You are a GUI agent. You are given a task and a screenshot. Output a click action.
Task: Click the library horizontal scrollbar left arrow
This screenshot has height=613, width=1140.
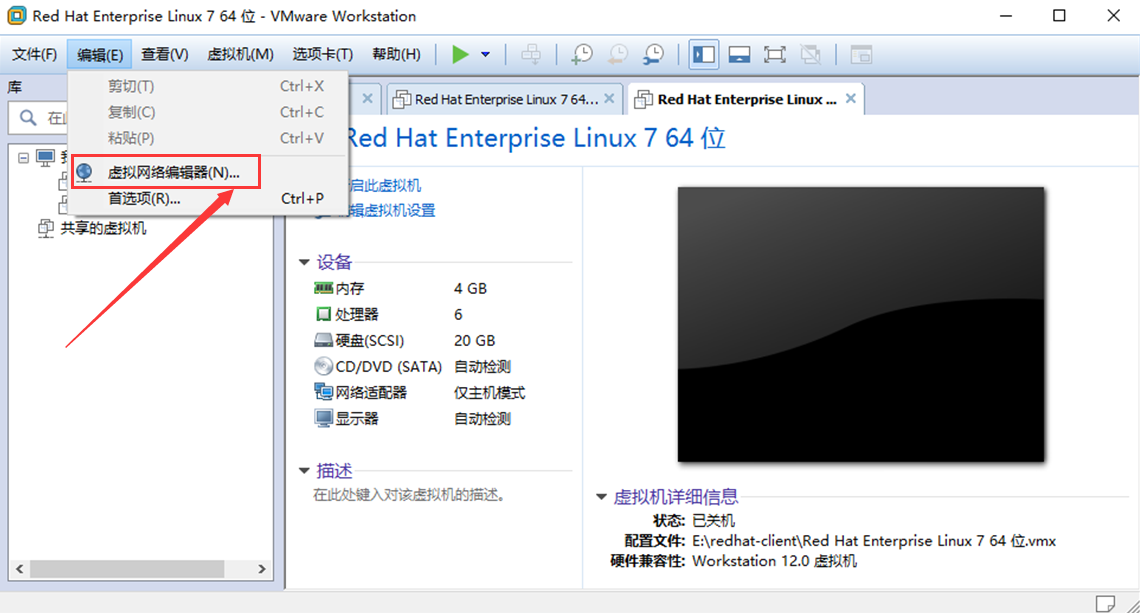point(20,569)
